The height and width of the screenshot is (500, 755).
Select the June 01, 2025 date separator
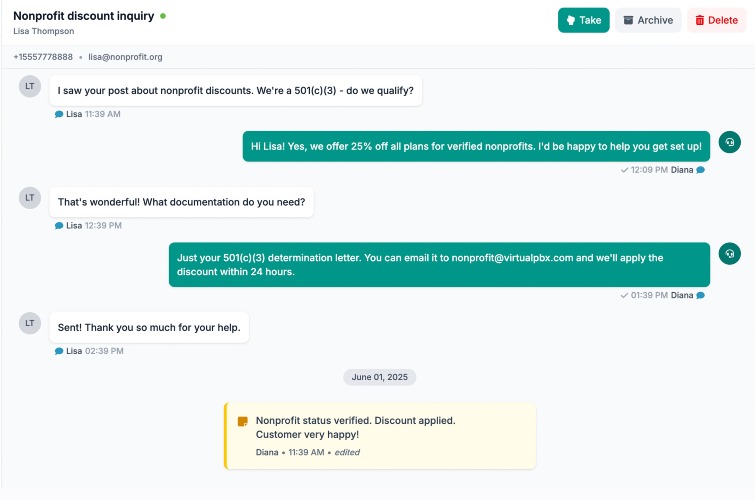[x=379, y=377]
